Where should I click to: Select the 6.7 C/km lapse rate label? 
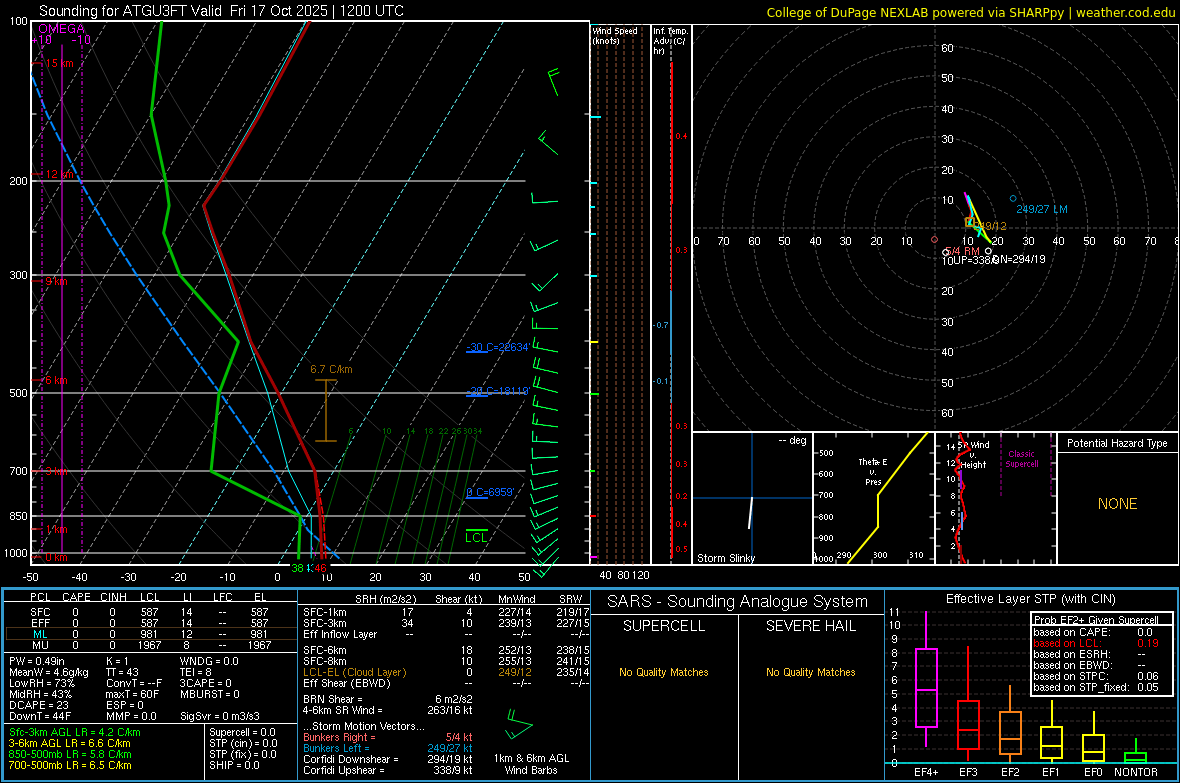point(331,369)
